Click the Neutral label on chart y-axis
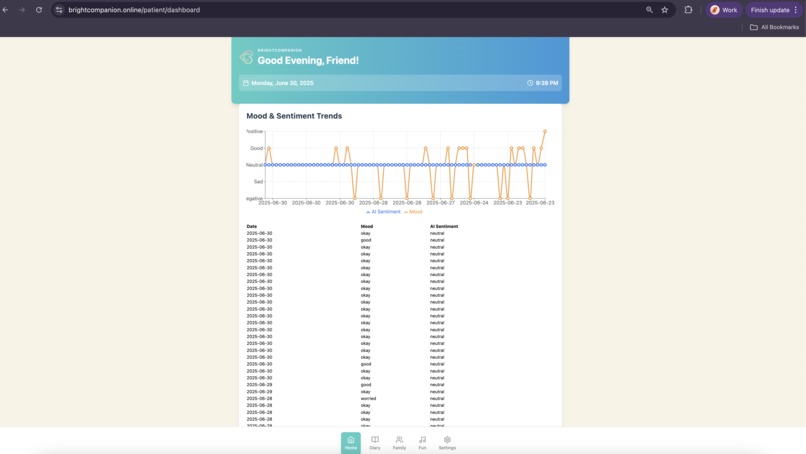Viewport: 806px width, 454px height. pos(254,165)
